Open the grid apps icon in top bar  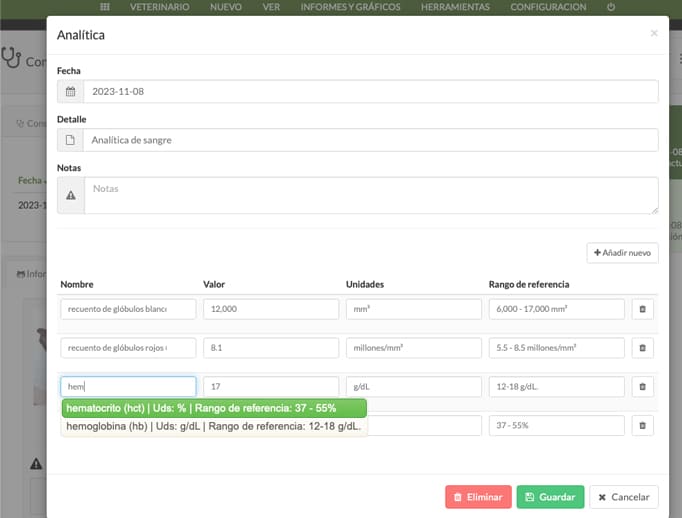tap(105, 7)
